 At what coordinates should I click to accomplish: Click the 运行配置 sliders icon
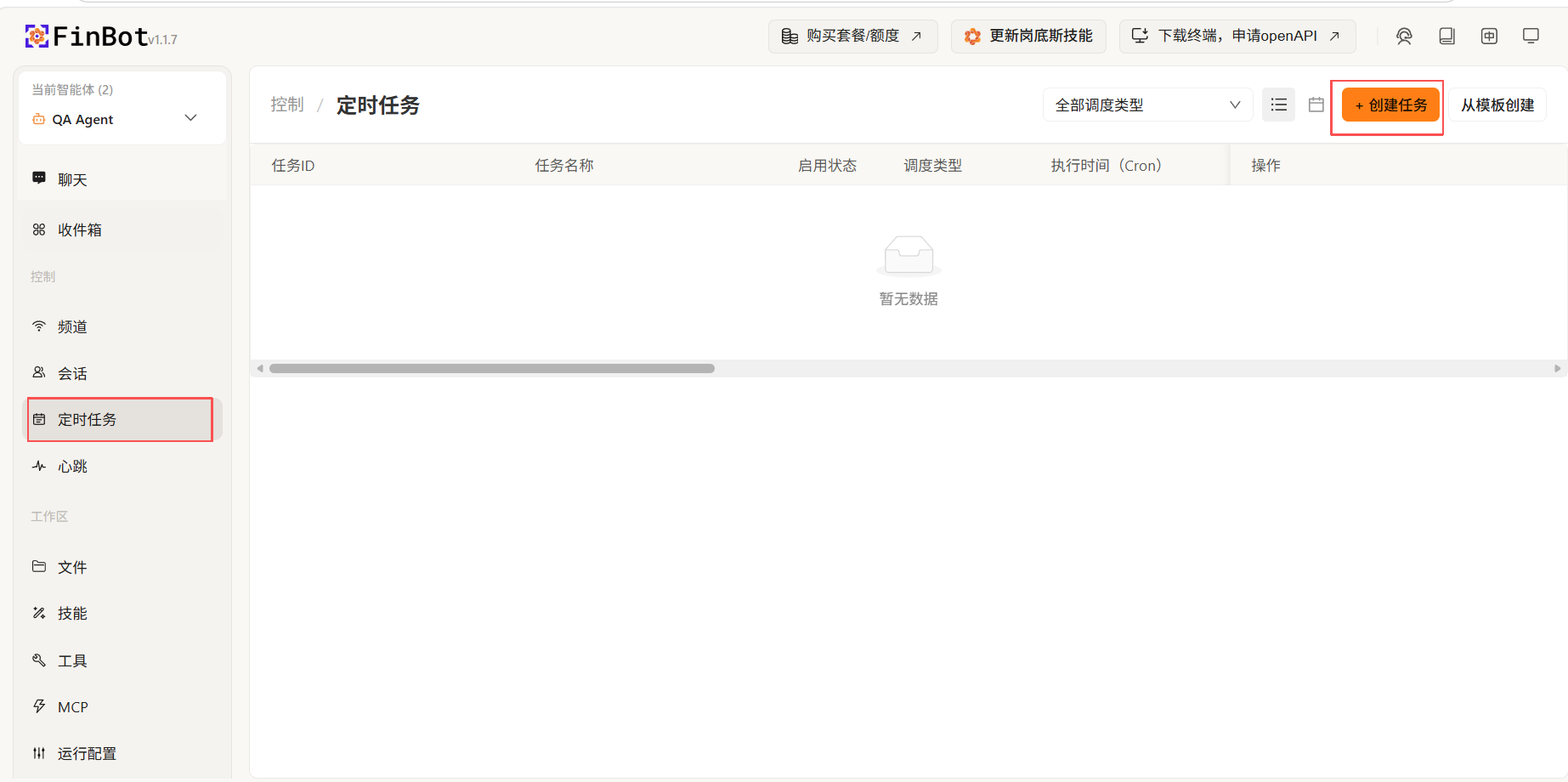[x=39, y=753]
